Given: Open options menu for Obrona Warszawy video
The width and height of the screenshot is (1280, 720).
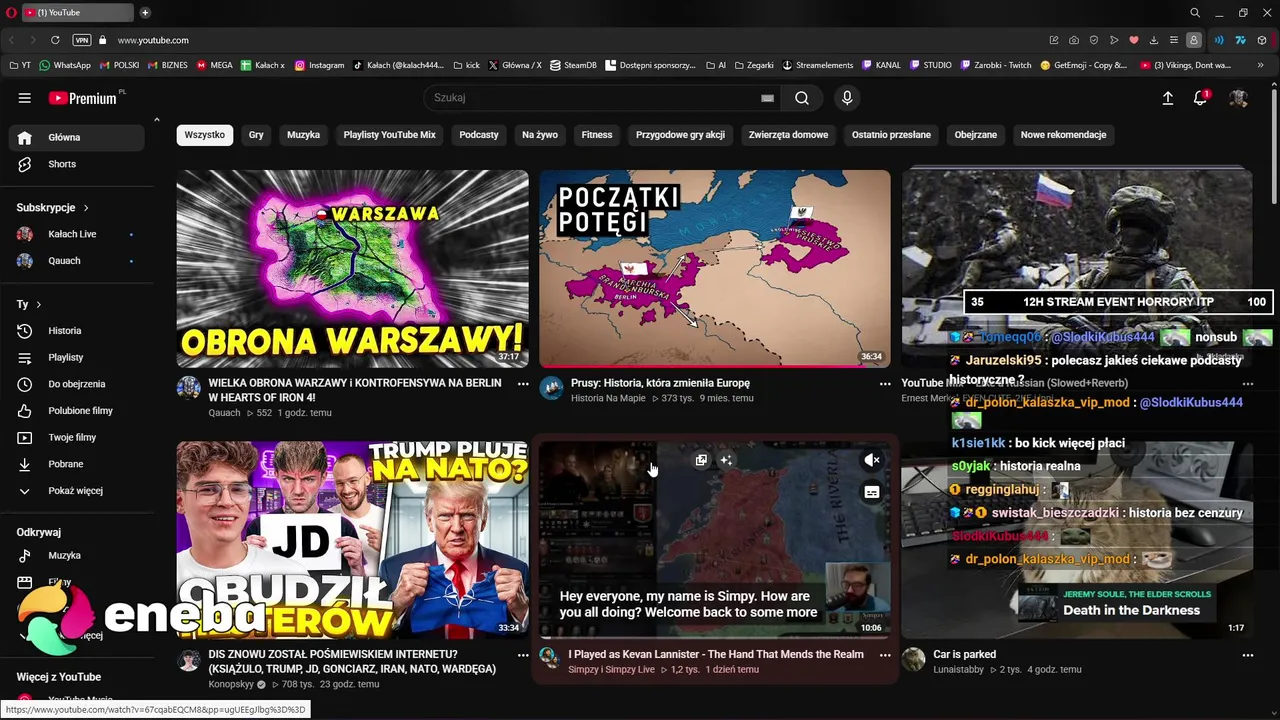Looking at the screenshot, I should 523,384.
